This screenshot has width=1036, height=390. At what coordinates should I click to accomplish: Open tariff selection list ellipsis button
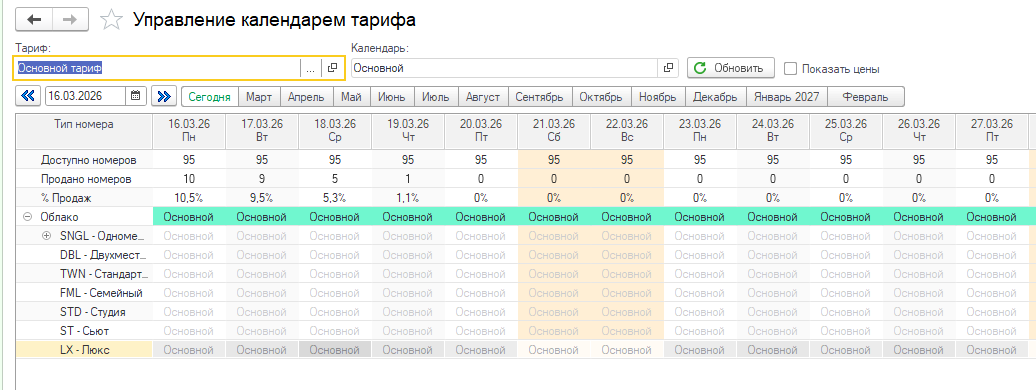click(311, 68)
